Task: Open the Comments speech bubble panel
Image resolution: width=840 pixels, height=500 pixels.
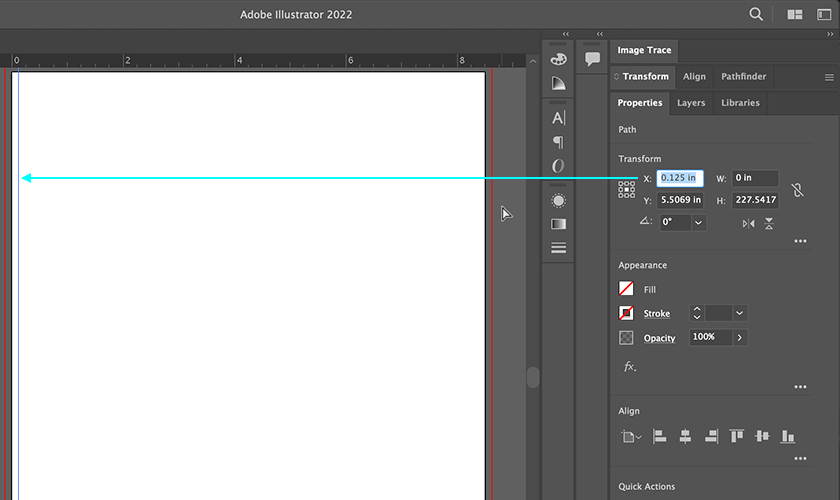Action: coord(592,58)
